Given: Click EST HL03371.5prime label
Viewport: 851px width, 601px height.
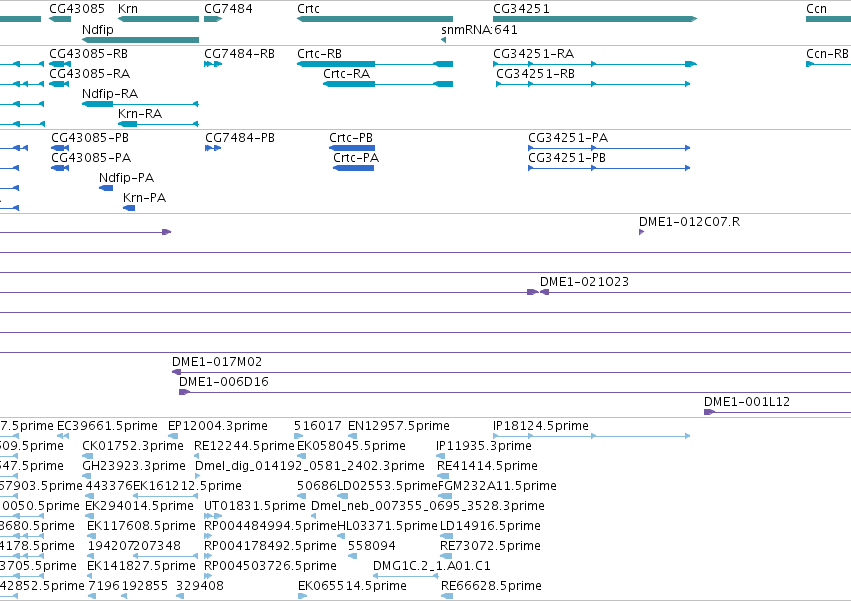Looking at the screenshot, I should click(387, 526).
